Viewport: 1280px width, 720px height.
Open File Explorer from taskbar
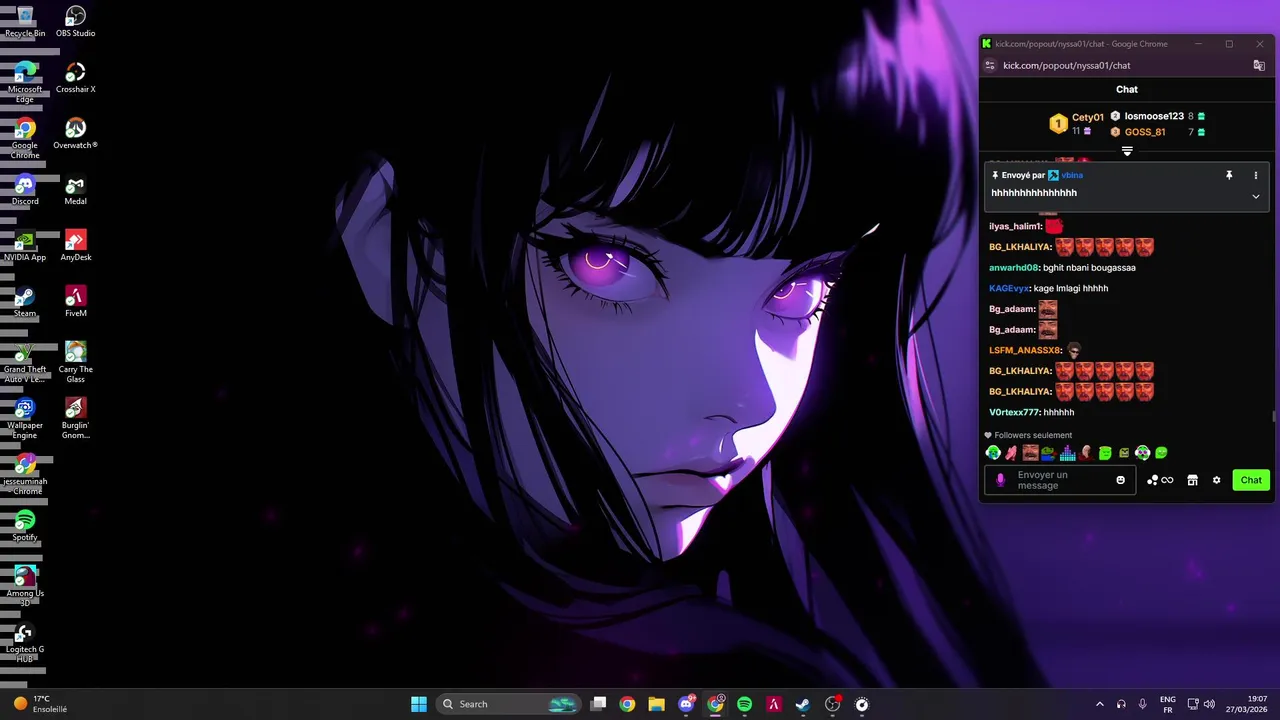click(656, 704)
